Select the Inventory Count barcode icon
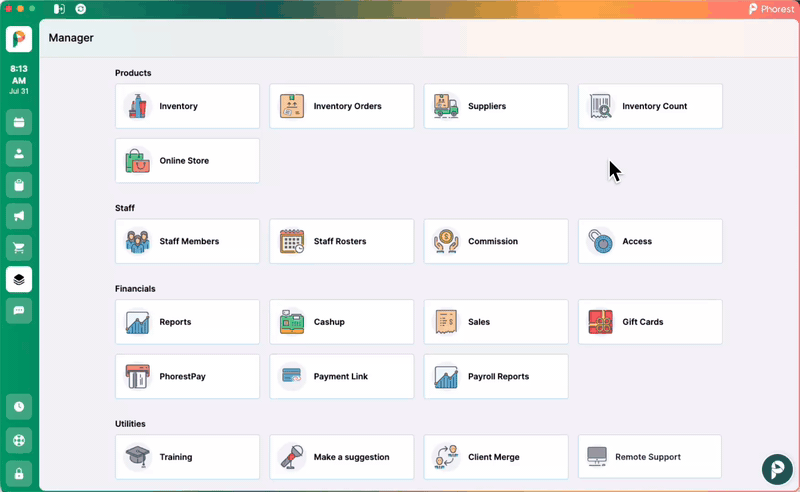The image size is (800, 492). point(601,106)
